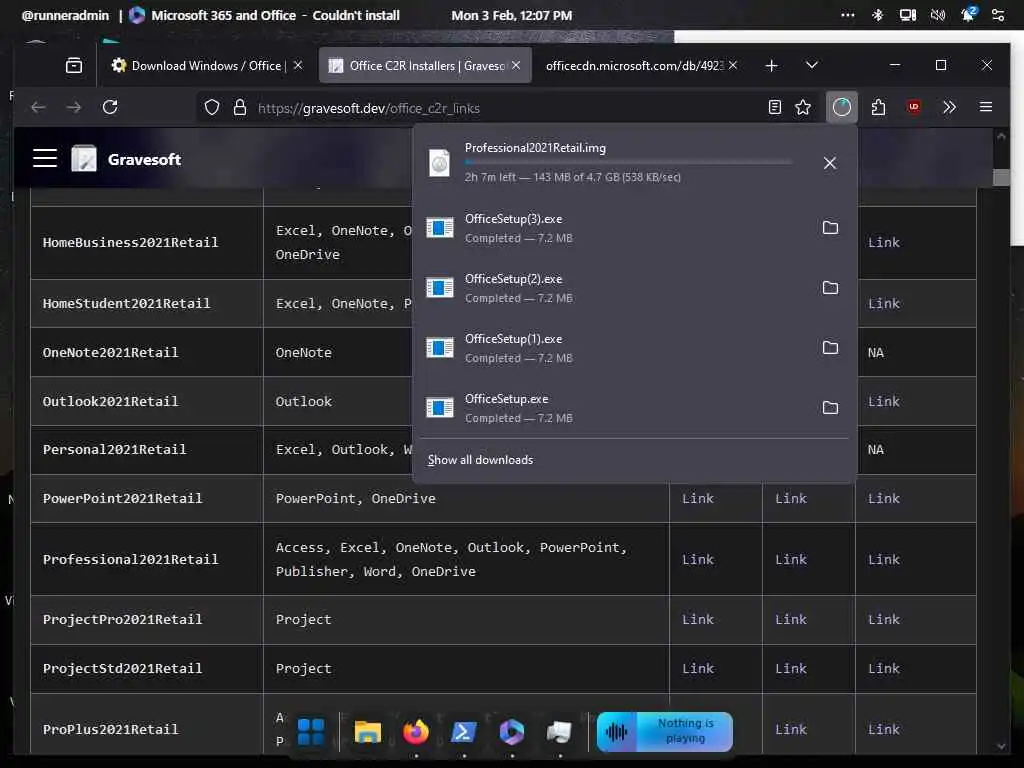List all tabs with the dropdown chevron
Screen dimensions: 1024x768
pos(812,65)
